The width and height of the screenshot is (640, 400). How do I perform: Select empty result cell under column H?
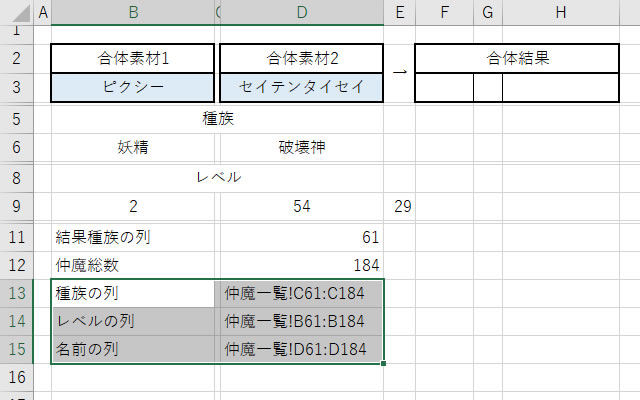click(561, 87)
